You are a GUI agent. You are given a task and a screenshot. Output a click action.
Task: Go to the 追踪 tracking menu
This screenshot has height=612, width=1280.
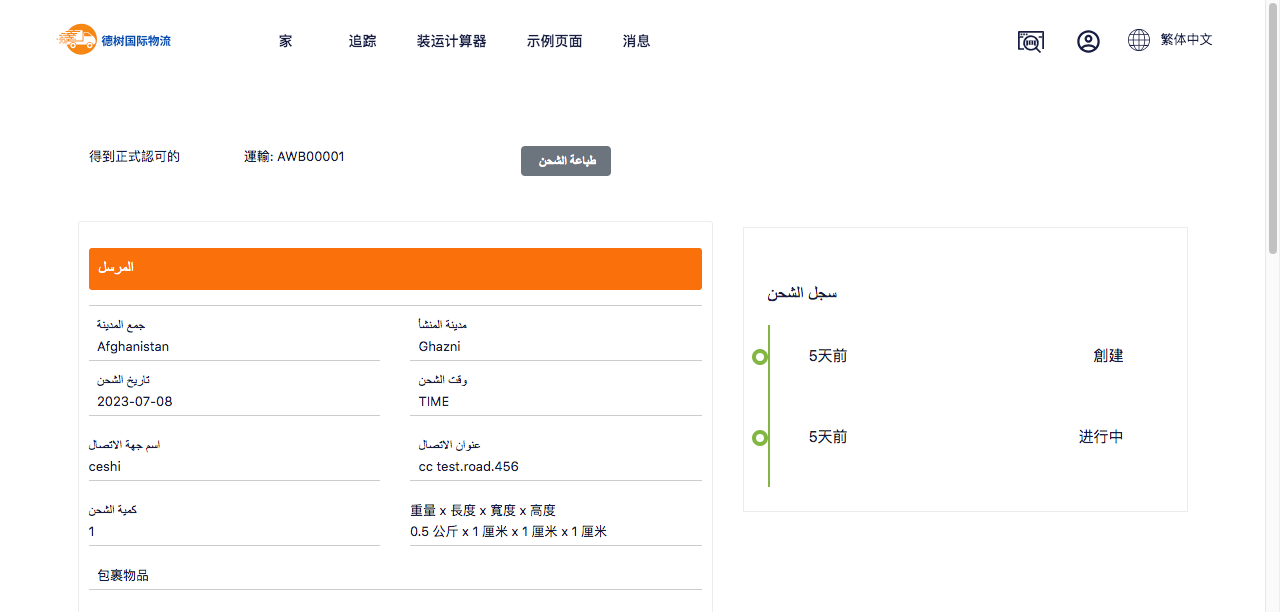coord(362,41)
